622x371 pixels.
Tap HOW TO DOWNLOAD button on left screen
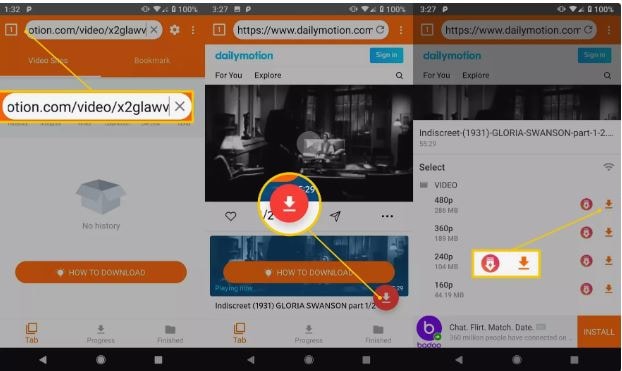[x=101, y=272]
